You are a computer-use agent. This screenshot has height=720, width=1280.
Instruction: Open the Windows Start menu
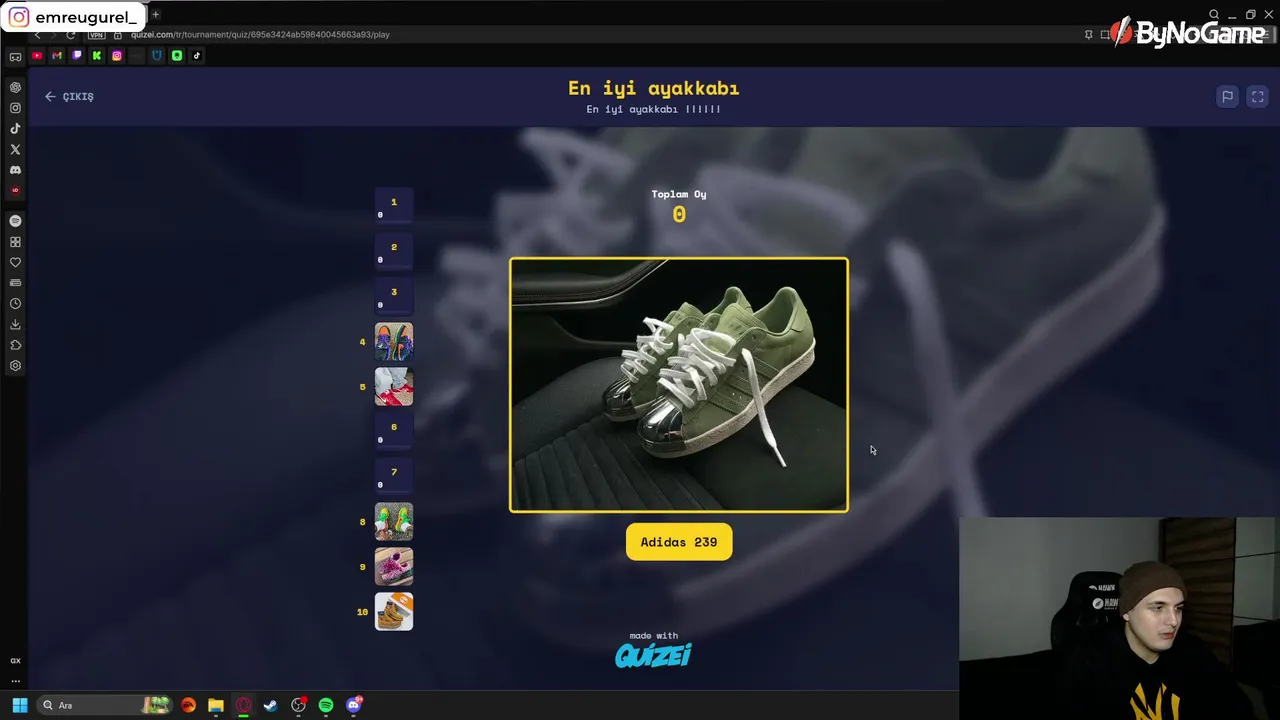[x=19, y=705]
